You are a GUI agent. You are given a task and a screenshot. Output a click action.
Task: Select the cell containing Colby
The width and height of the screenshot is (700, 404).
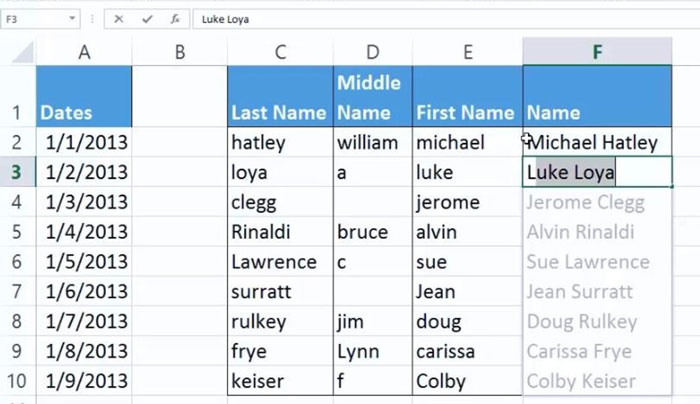[x=467, y=381]
